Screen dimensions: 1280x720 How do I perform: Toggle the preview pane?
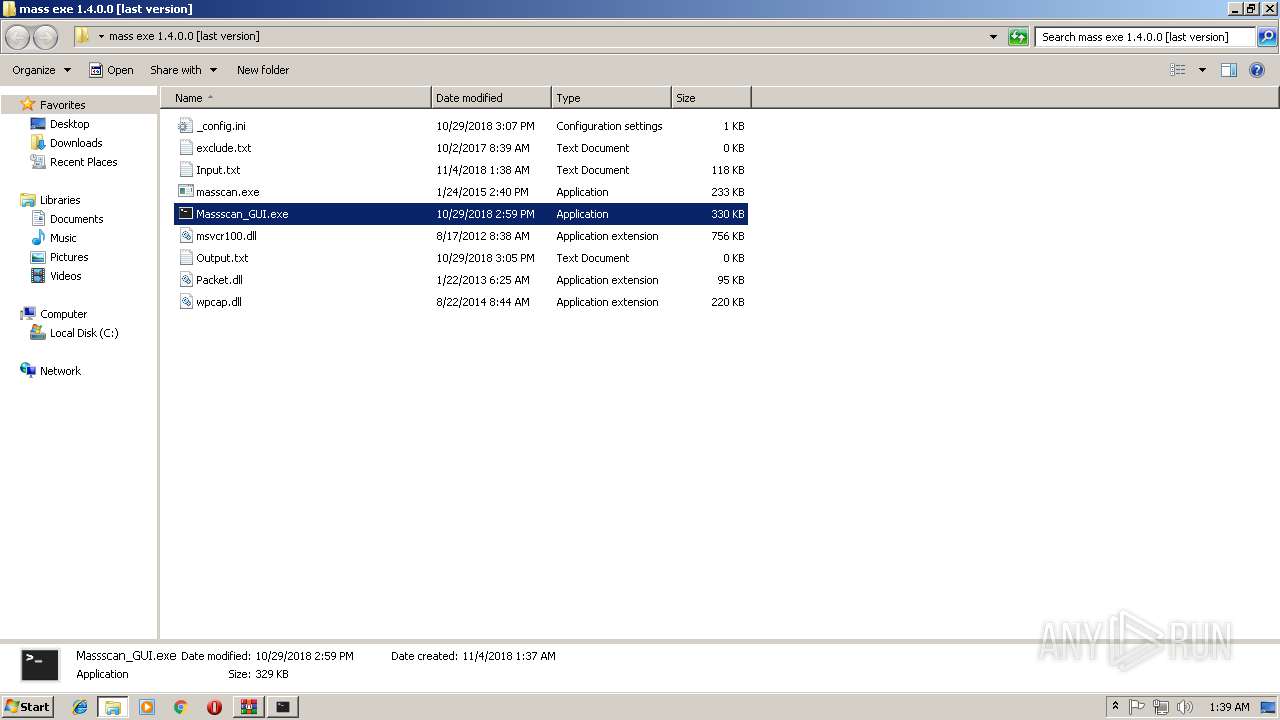[1229, 70]
